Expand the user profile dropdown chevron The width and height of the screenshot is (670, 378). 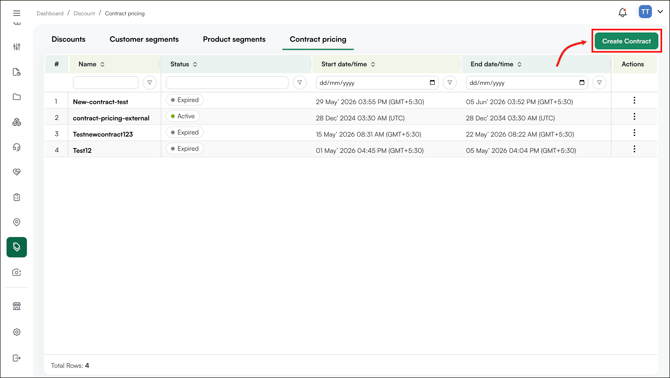pyautogui.click(x=660, y=12)
